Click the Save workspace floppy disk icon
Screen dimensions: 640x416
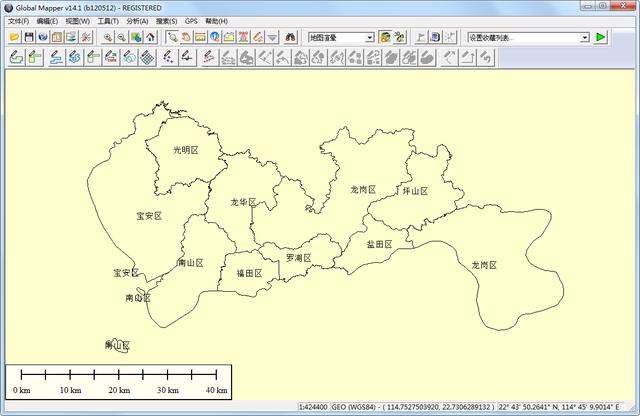pyautogui.click(x=29, y=37)
